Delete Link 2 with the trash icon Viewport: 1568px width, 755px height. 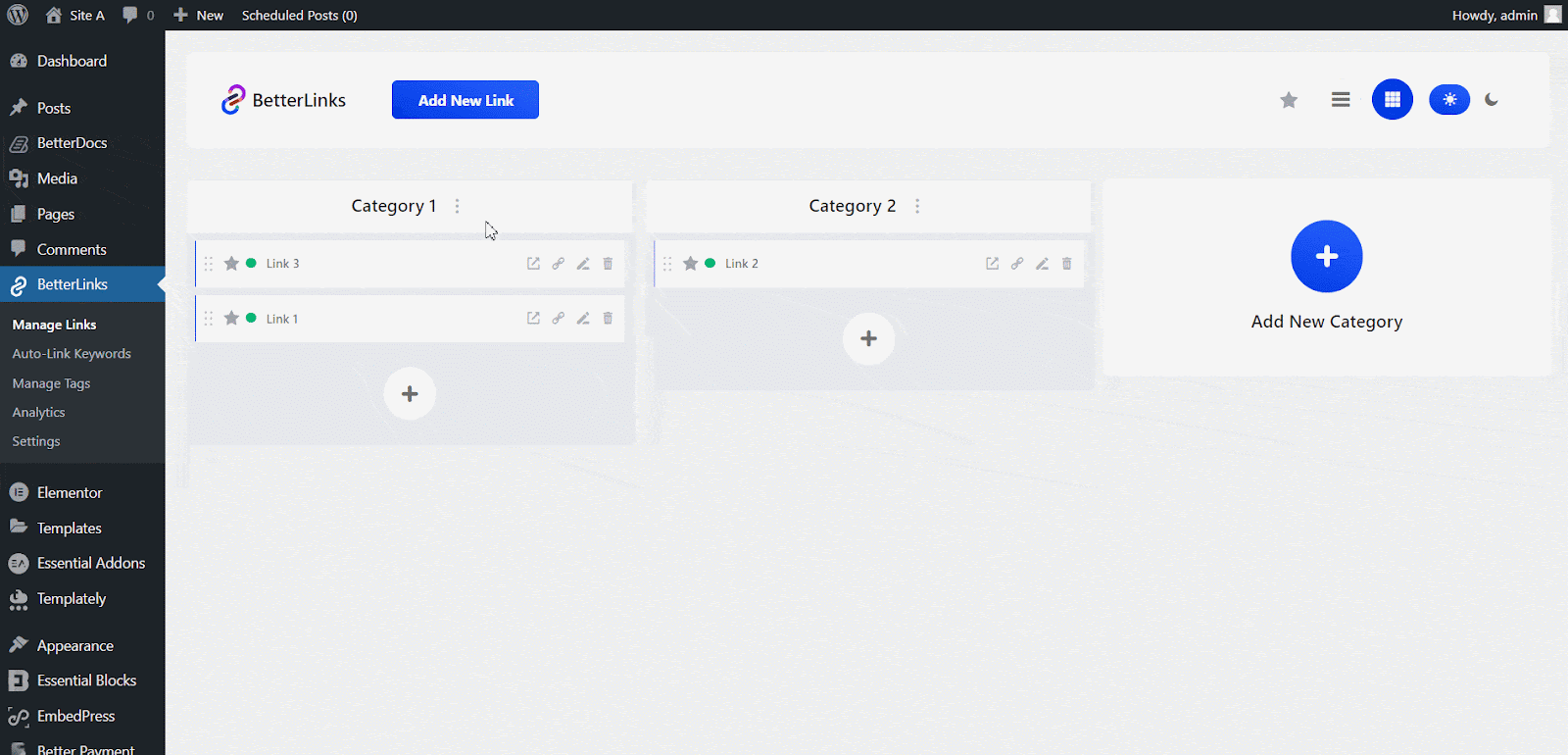tap(1067, 264)
